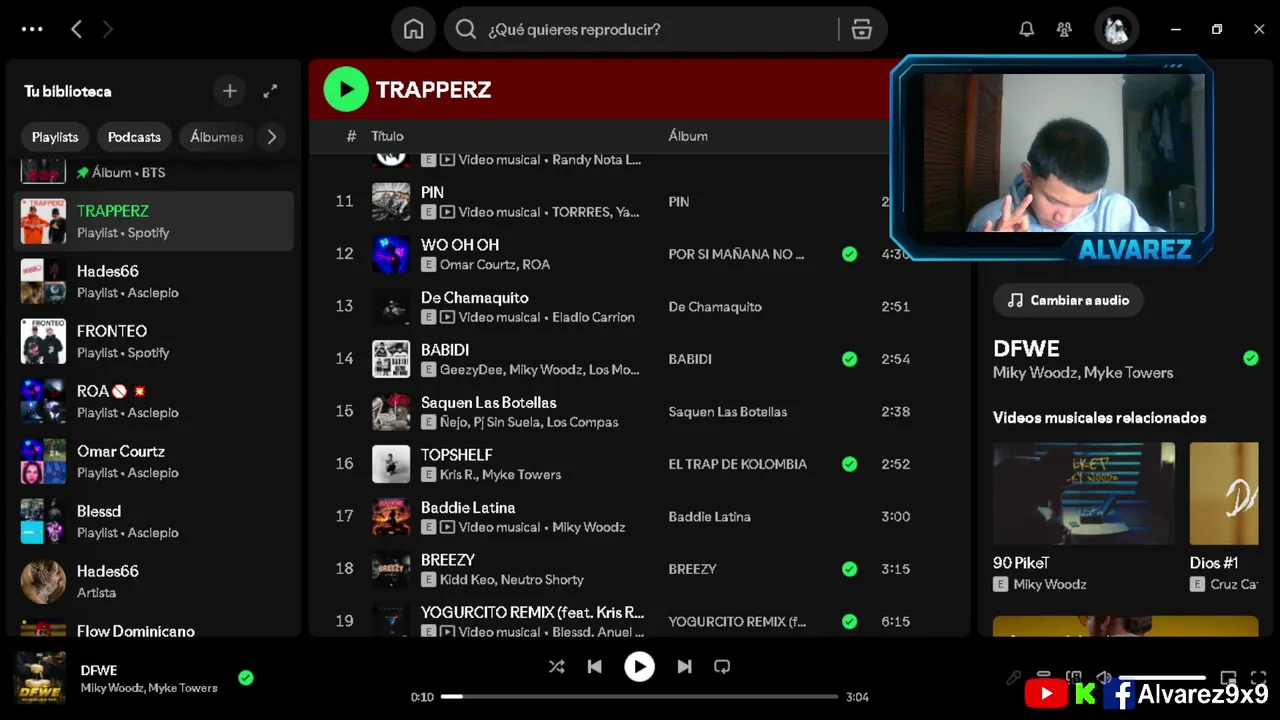
Task: Open friend activity icon
Action: point(1064,29)
